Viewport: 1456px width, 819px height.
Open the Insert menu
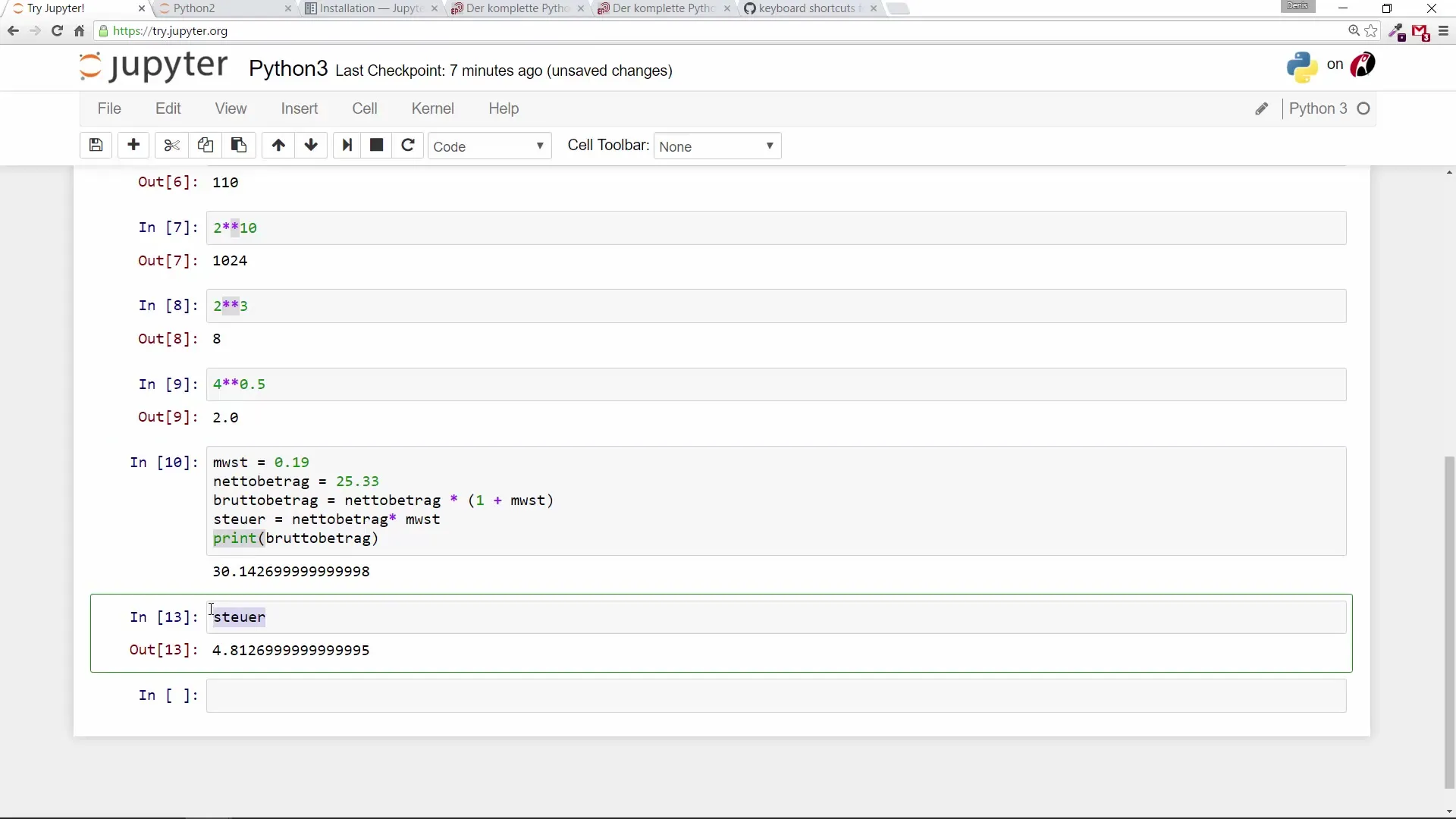click(x=299, y=108)
